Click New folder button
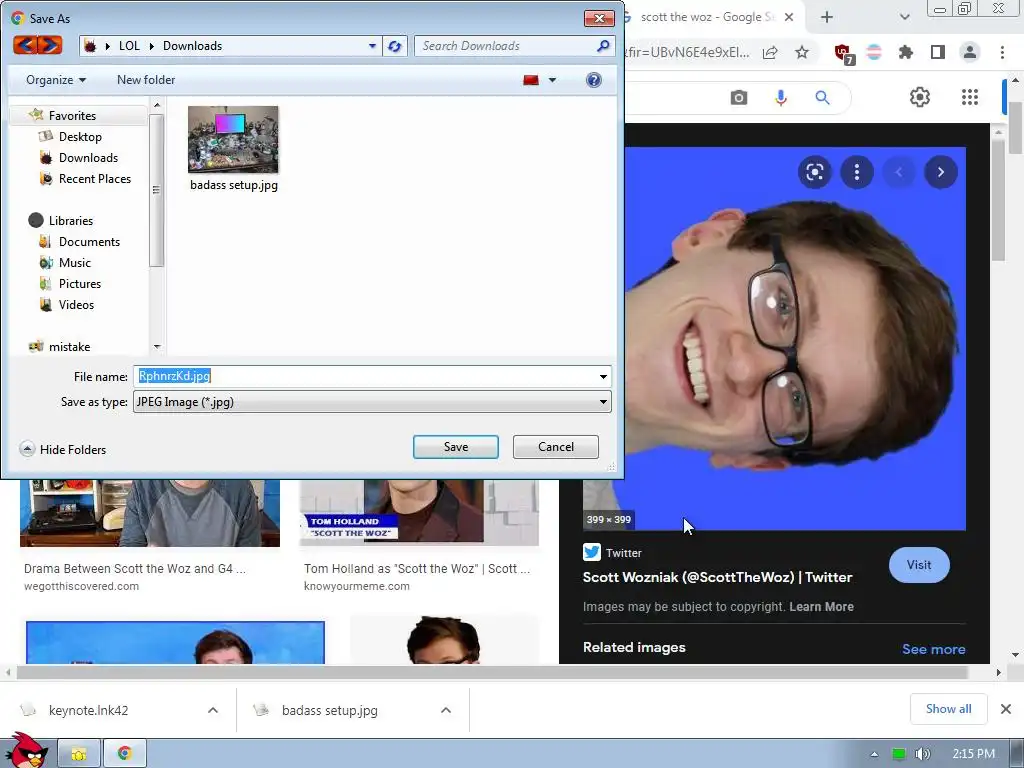The image size is (1024, 768). pos(146,80)
